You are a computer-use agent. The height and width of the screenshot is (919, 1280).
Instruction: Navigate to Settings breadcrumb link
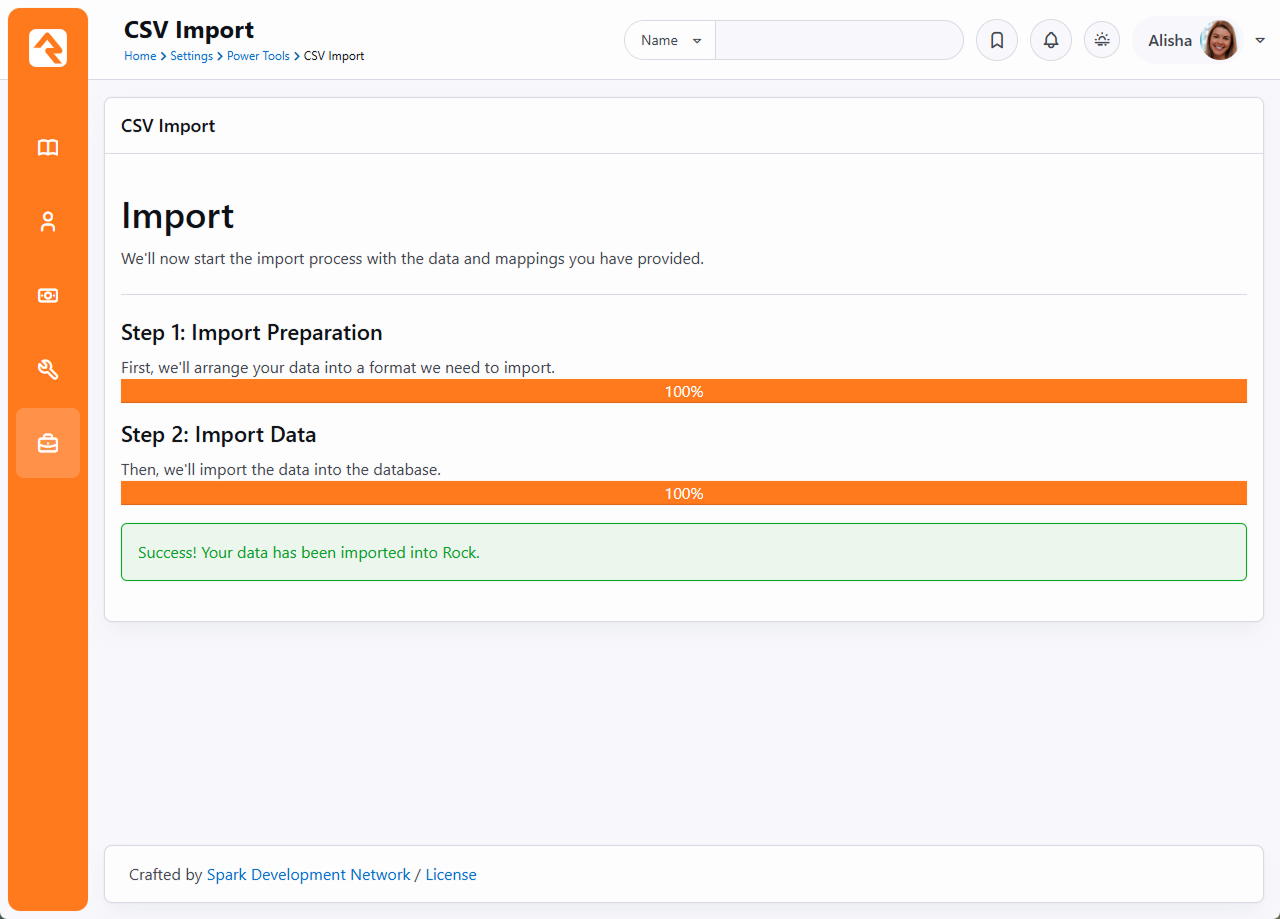pyautogui.click(x=191, y=56)
